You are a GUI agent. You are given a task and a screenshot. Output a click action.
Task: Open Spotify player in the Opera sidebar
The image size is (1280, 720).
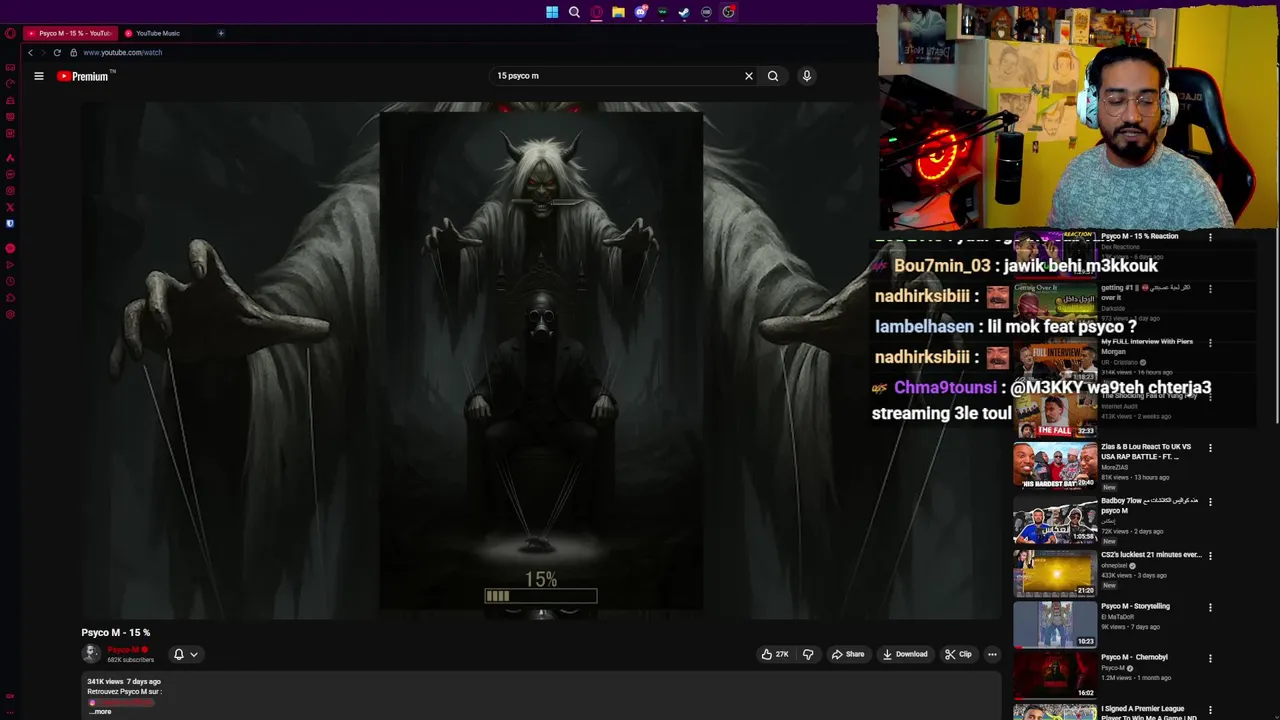[x=10, y=248]
